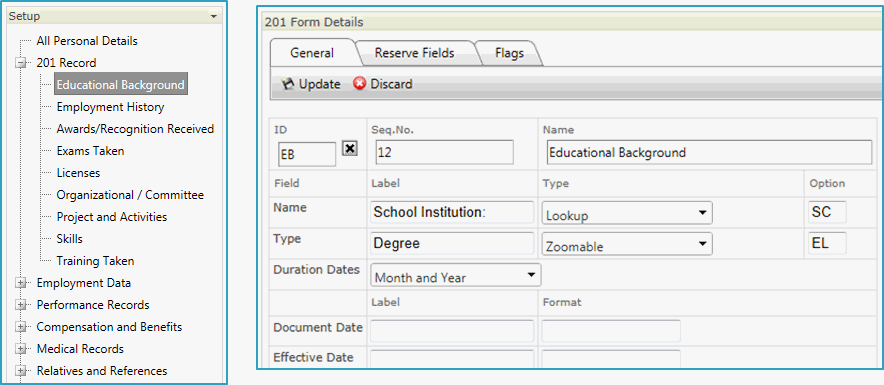Select All Personal Details tree item
The image size is (884, 385).
click(87, 41)
